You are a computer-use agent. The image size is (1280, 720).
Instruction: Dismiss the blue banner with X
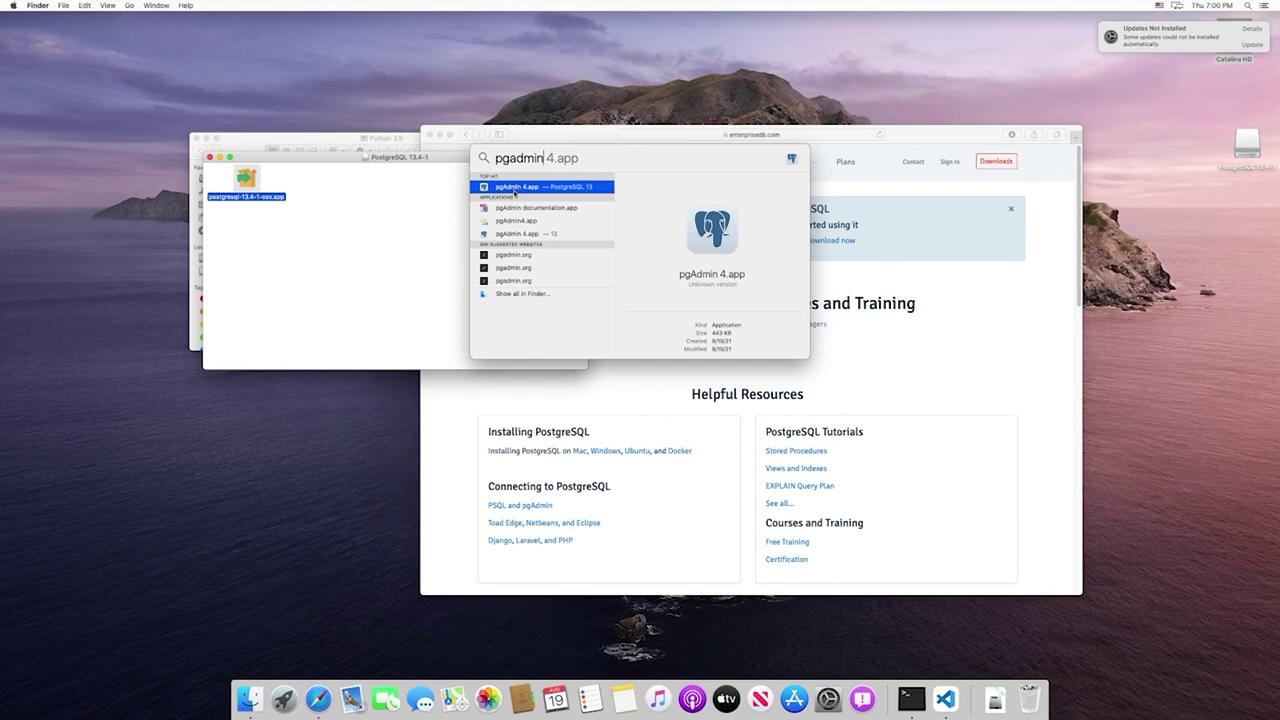click(x=1011, y=209)
